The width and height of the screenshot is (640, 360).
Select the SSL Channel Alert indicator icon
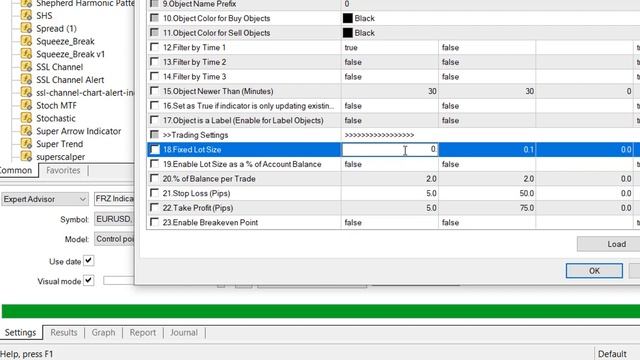26,80
